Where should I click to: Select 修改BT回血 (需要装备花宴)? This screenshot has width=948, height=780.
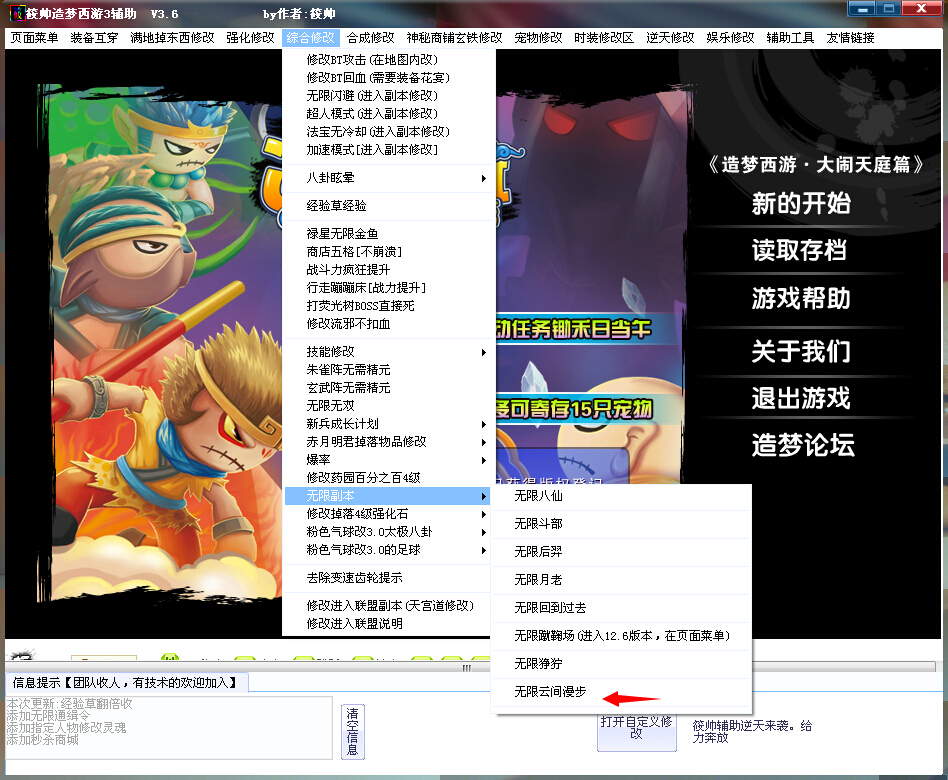tap(387, 78)
